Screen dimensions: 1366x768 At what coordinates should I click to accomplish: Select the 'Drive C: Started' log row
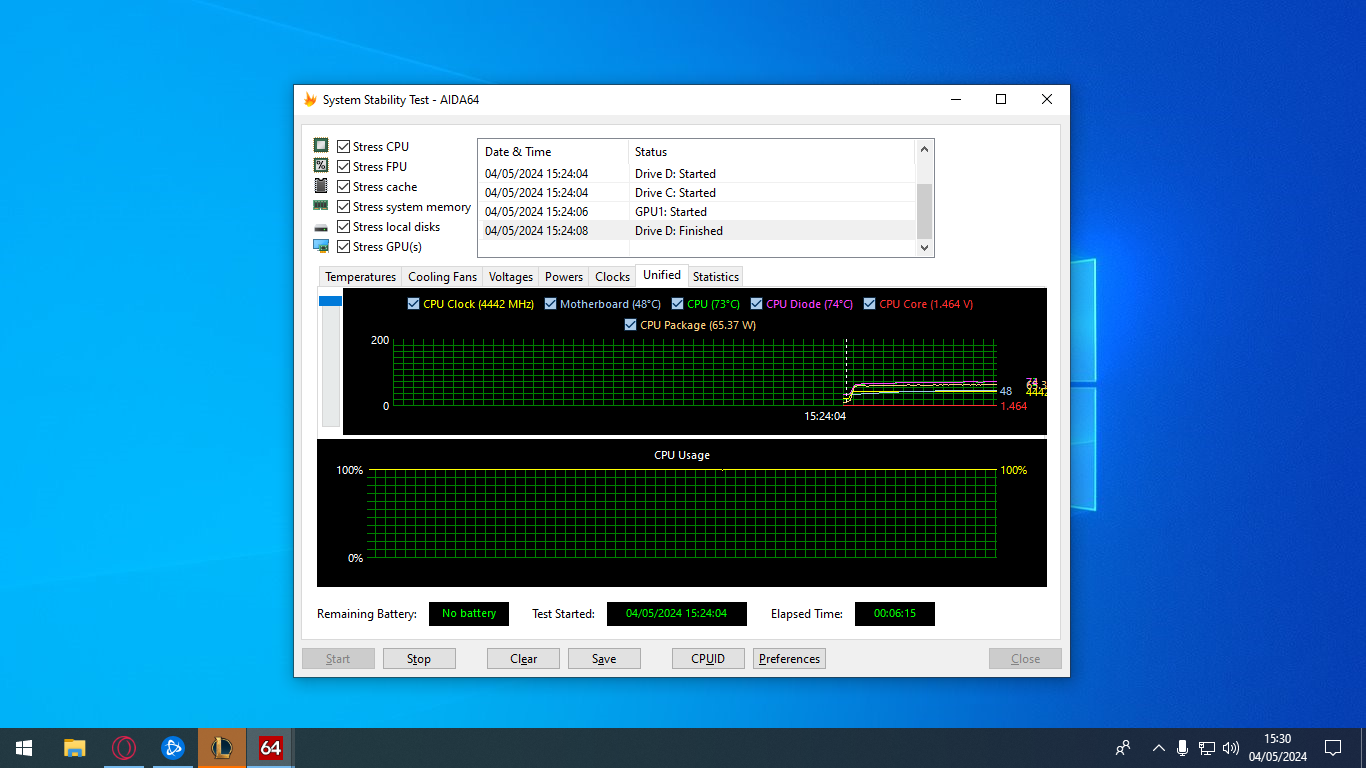[697, 193]
